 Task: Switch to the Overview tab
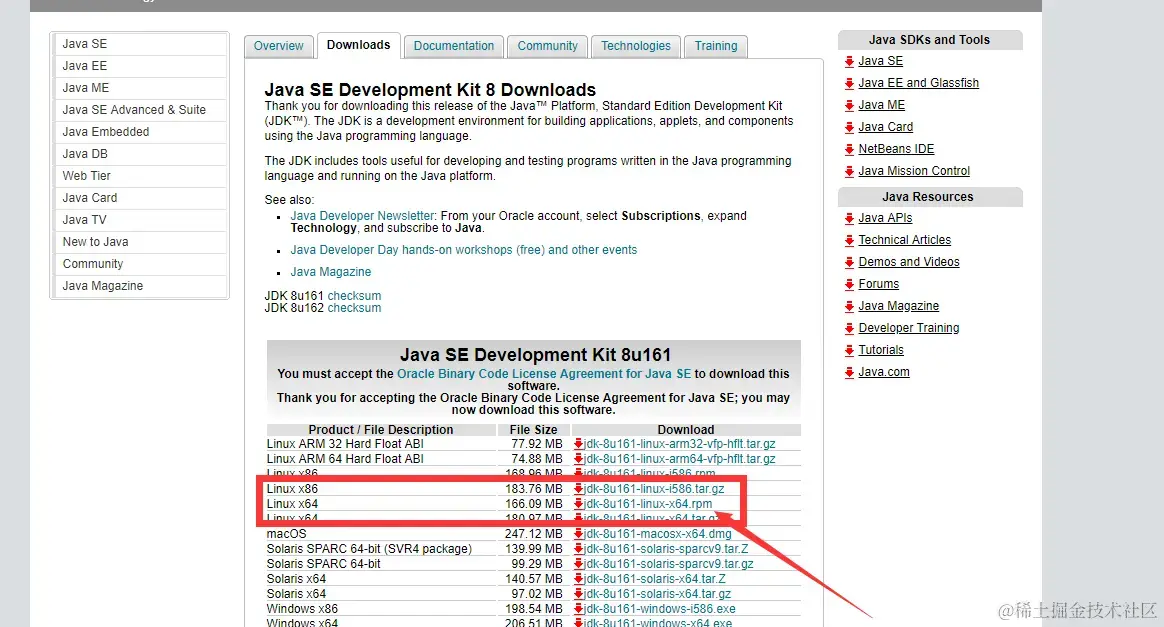pyautogui.click(x=278, y=46)
